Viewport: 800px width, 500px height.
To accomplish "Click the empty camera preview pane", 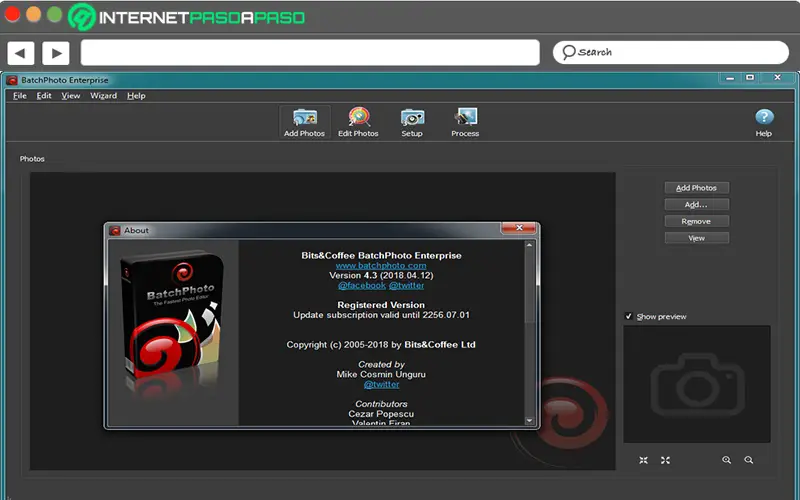I will (697, 384).
